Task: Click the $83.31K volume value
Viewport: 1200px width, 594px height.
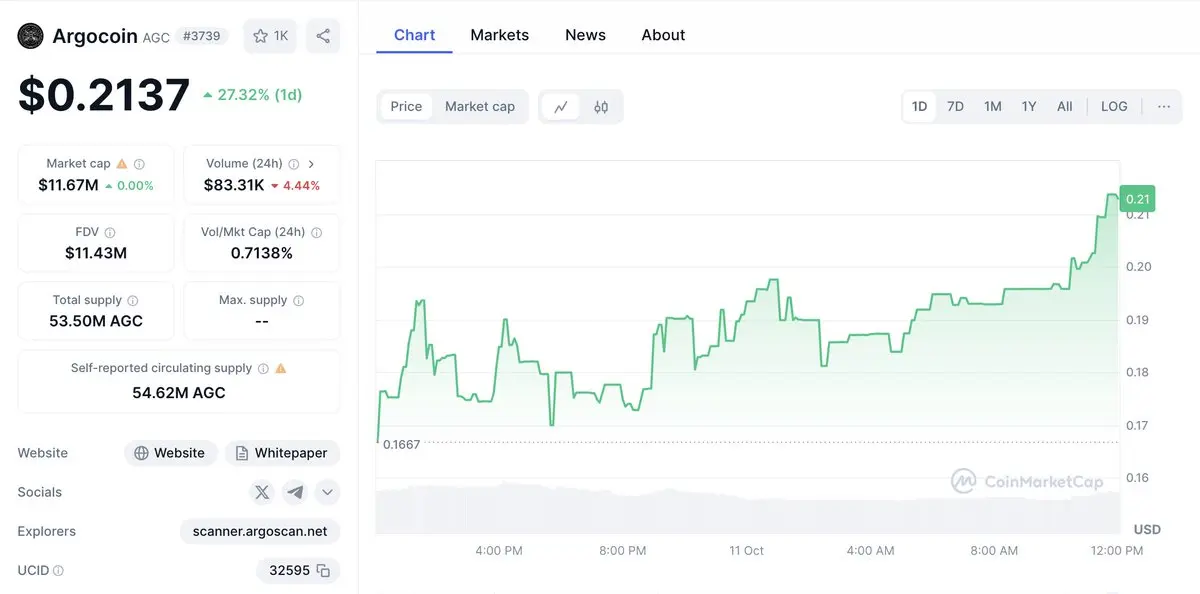Action: click(x=234, y=185)
